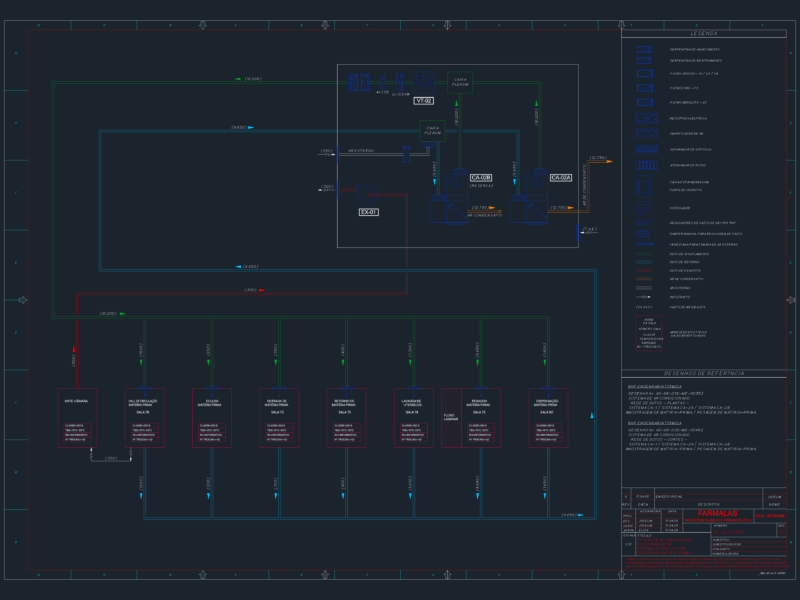Image resolution: width=800 pixels, height=600 pixels.
Task: Click the AR EXTERNO duct label
Action: tap(361, 151)
